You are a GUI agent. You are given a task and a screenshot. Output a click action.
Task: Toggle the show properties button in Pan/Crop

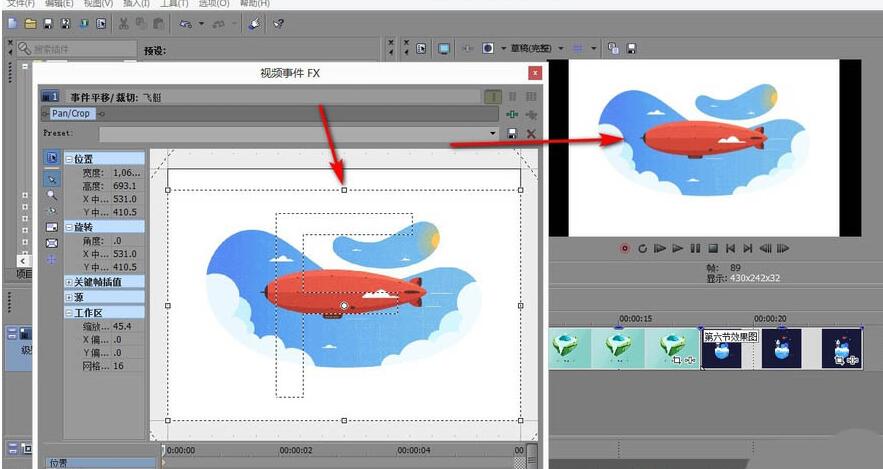(x=52, y=158)
